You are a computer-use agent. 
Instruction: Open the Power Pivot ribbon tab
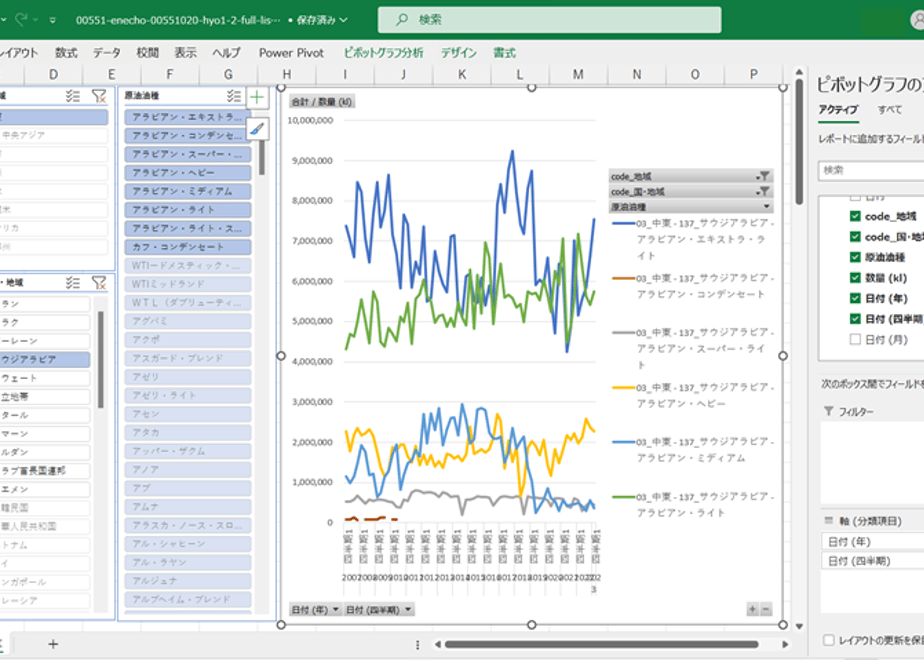(x=291, y=53)
